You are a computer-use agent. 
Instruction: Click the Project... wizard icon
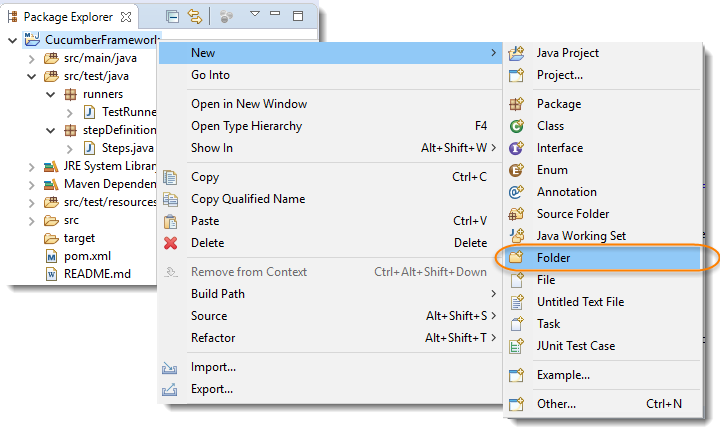click(x=517, y=75)
